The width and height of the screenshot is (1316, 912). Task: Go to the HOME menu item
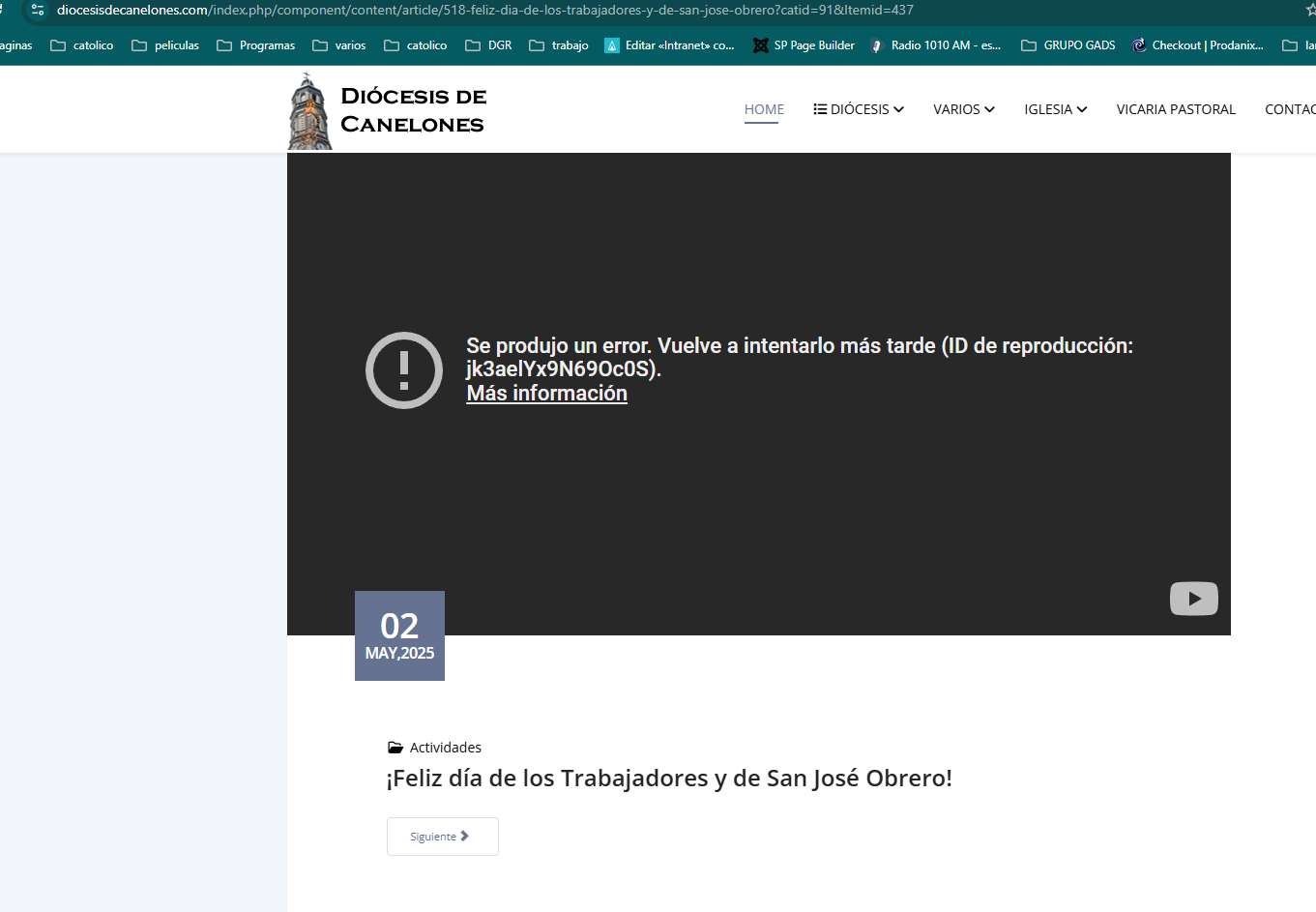pyautogui.click(x=764, y=109)
